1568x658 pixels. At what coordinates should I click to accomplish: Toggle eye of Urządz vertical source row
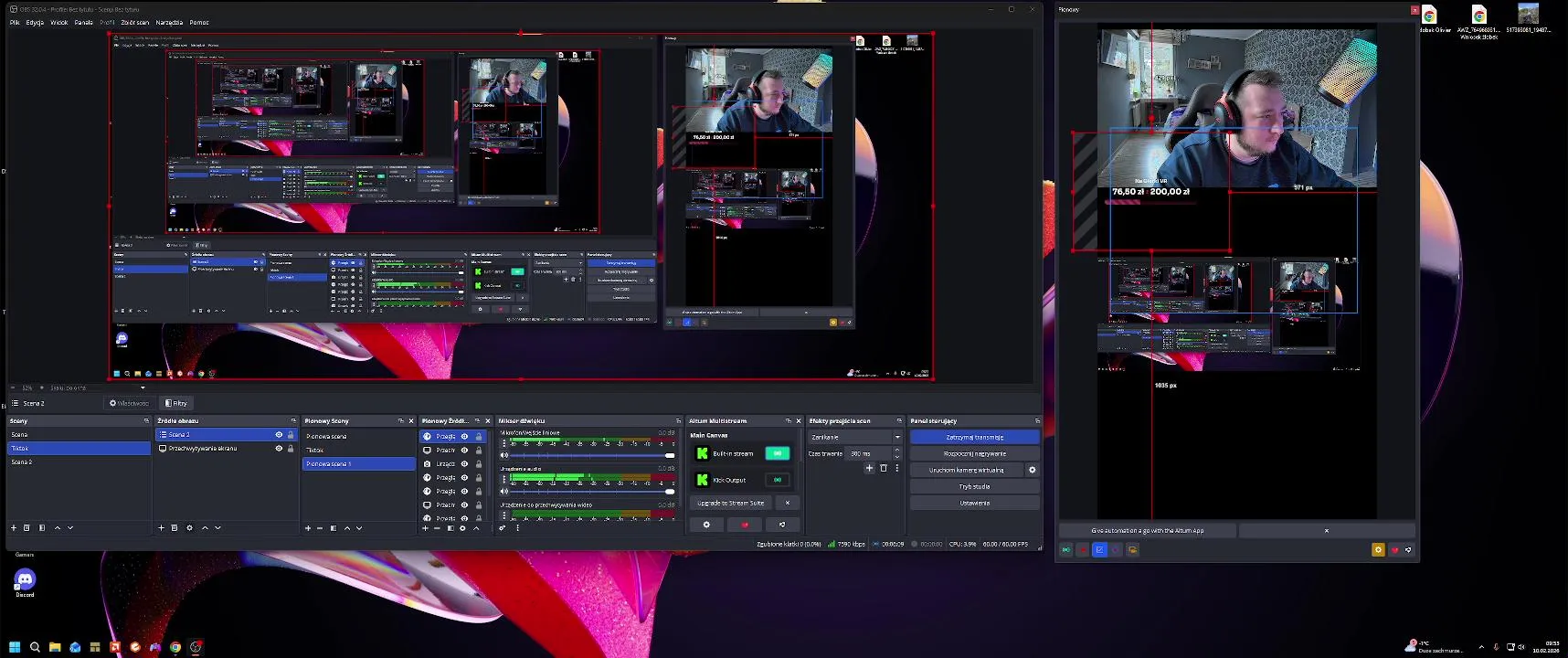[464, 463]
